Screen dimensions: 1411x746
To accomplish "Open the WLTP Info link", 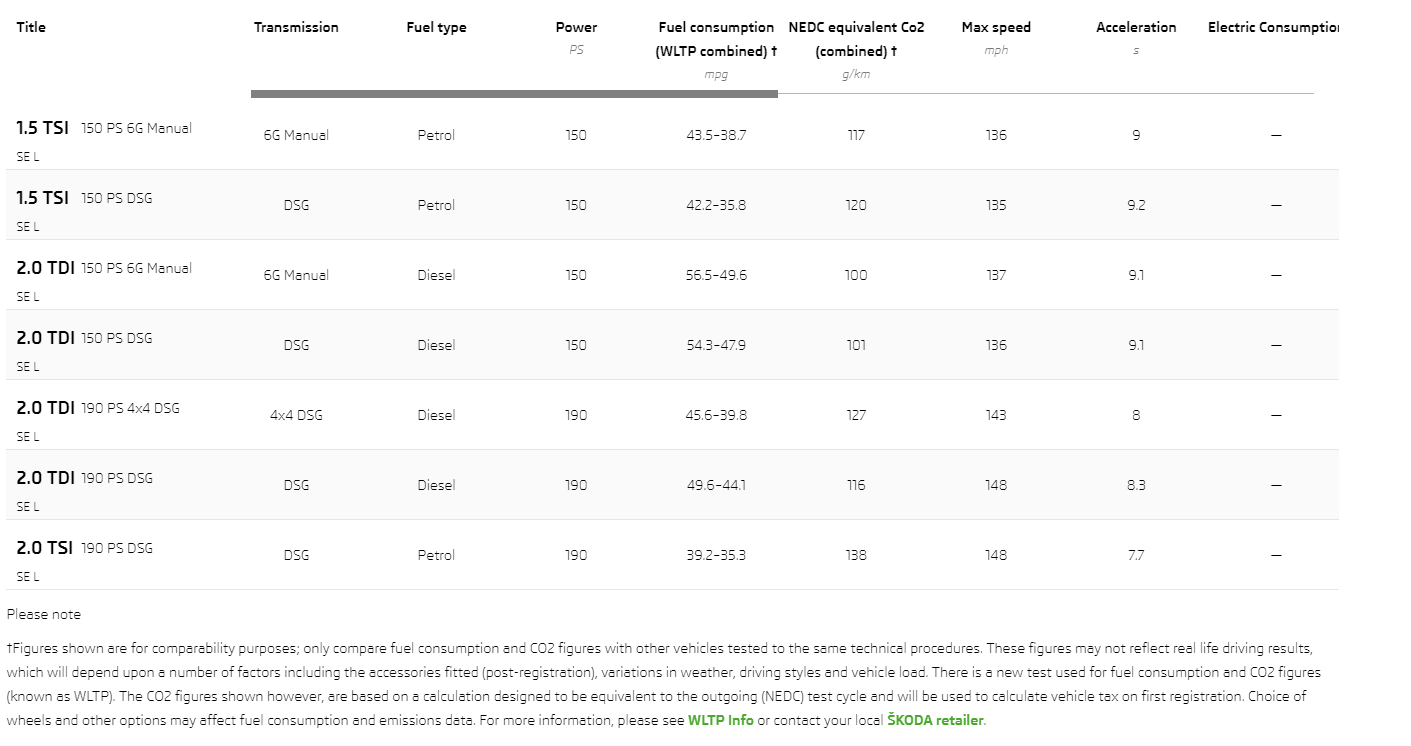I will pyautogui.click(x=720, y=720).
